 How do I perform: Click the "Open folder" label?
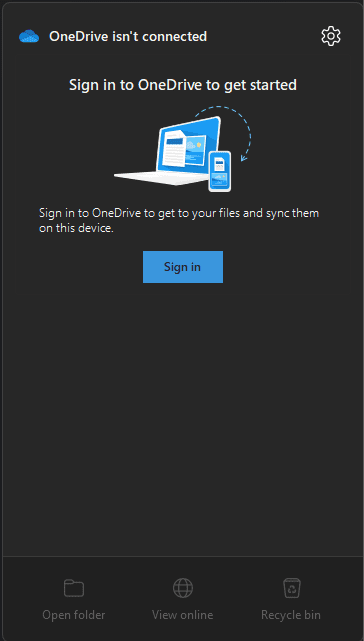point(74,615)
